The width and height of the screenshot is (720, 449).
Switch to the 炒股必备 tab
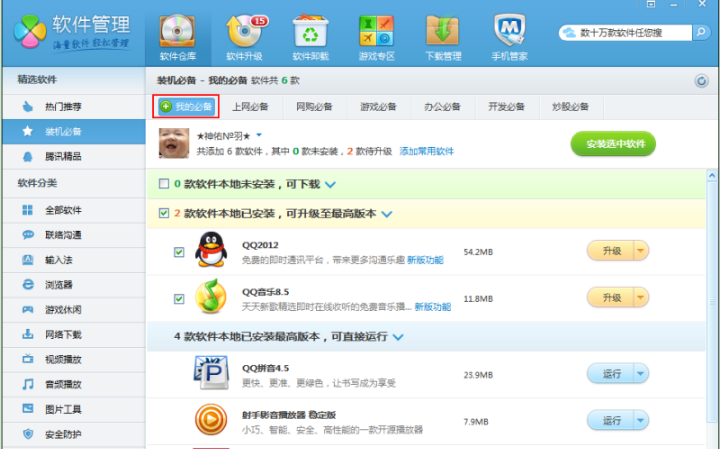(571, 107)
